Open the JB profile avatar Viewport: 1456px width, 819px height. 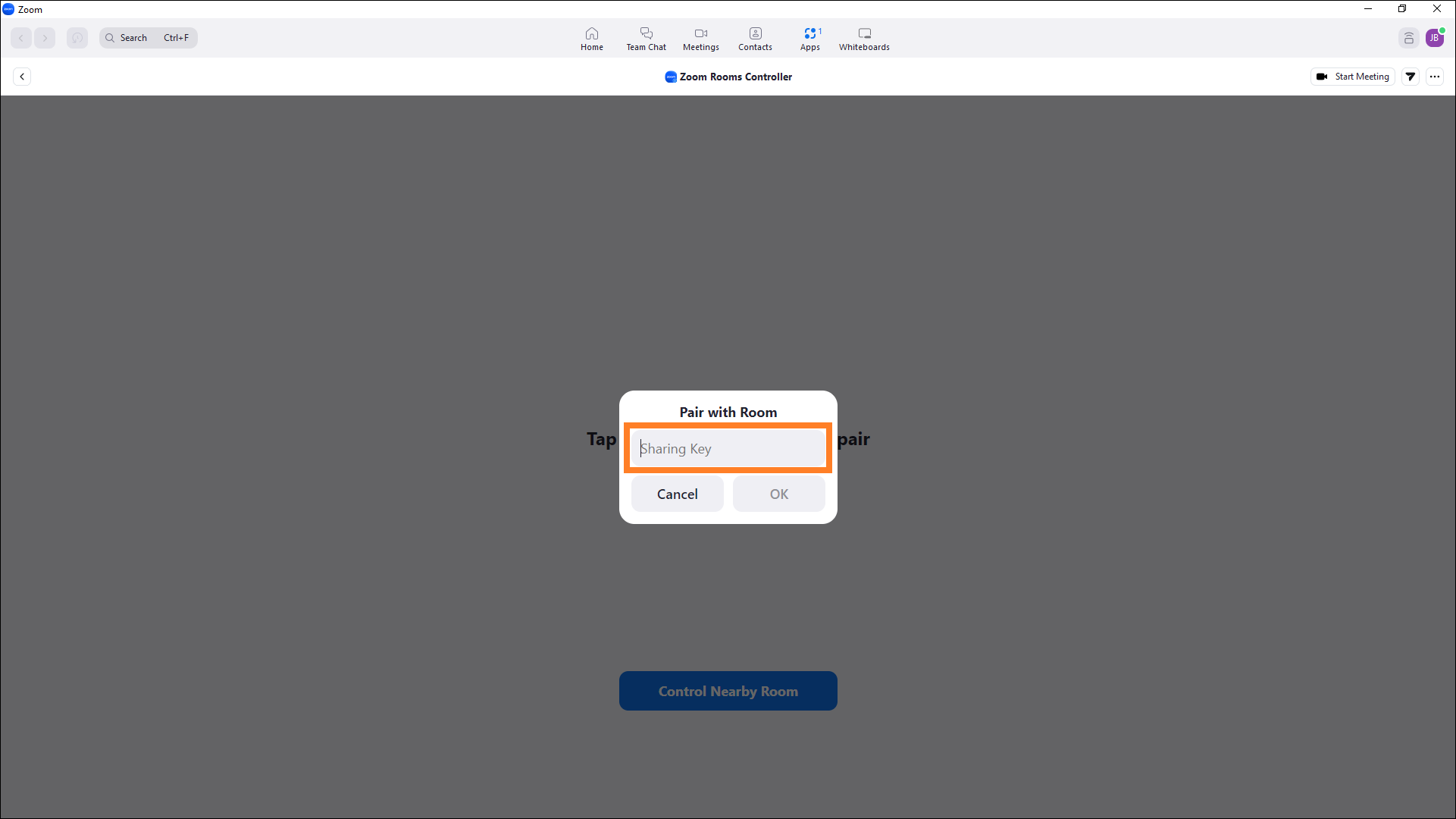point(1435,38)
